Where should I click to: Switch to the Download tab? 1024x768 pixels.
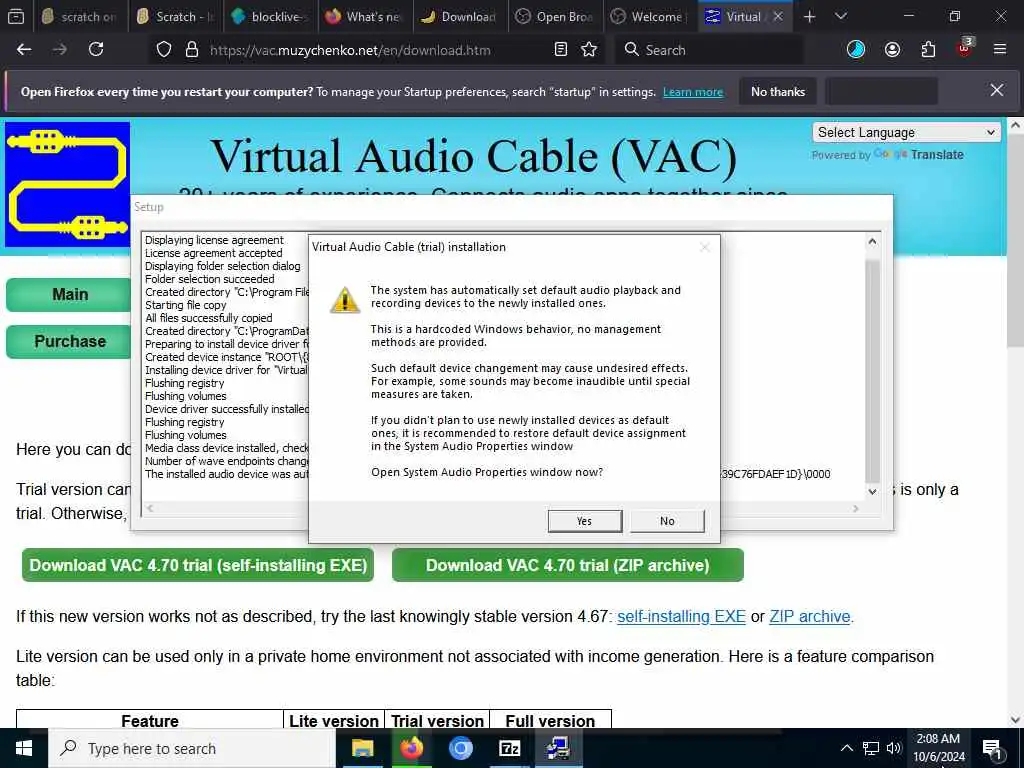coord(460,17)
